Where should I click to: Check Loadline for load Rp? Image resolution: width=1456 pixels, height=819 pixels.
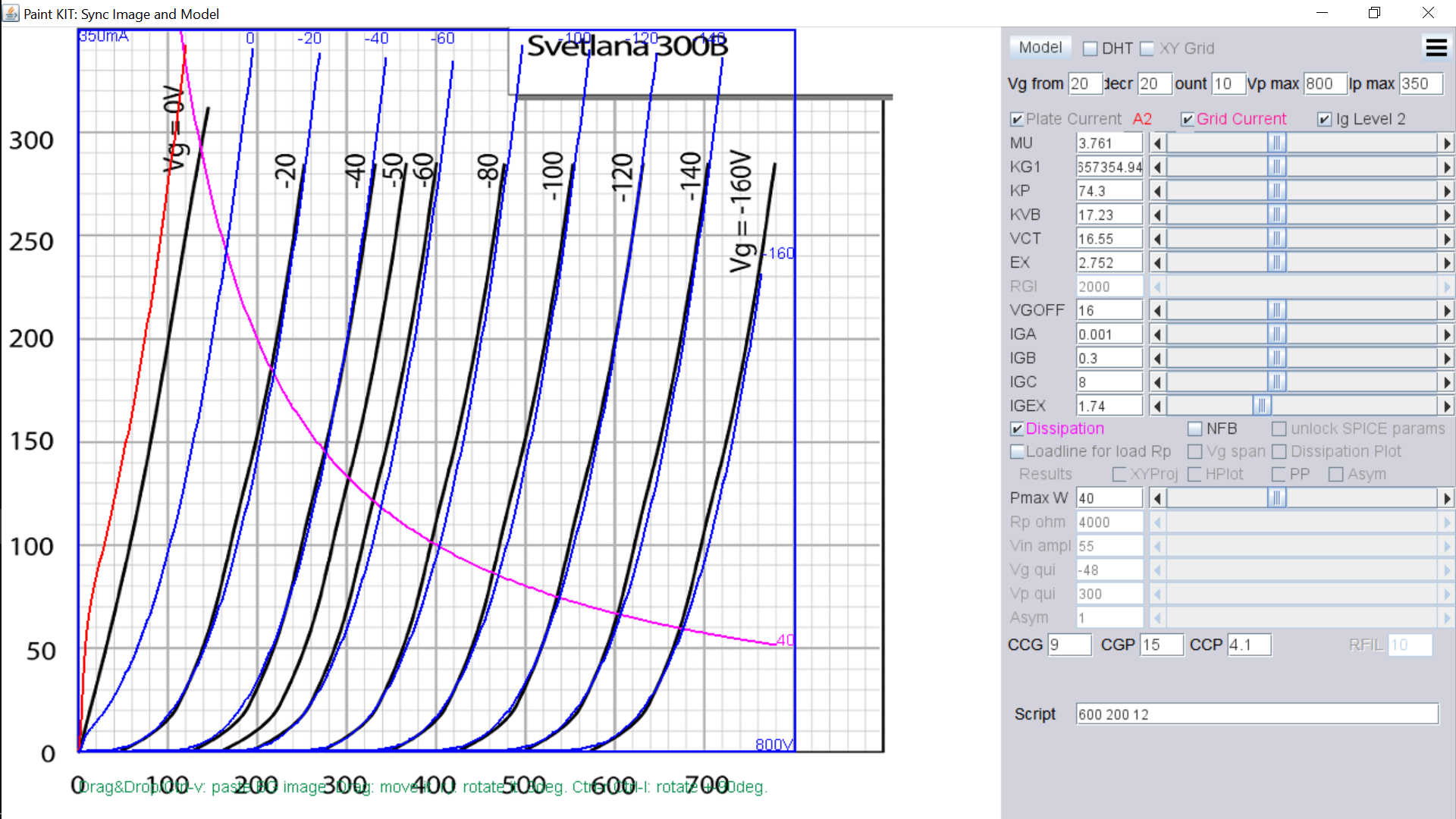(1017, 452)
